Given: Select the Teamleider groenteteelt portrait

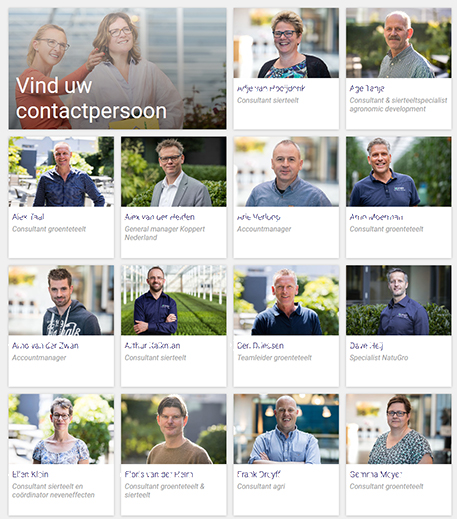Looking at the screenshot, I should [x=286, y=300].
